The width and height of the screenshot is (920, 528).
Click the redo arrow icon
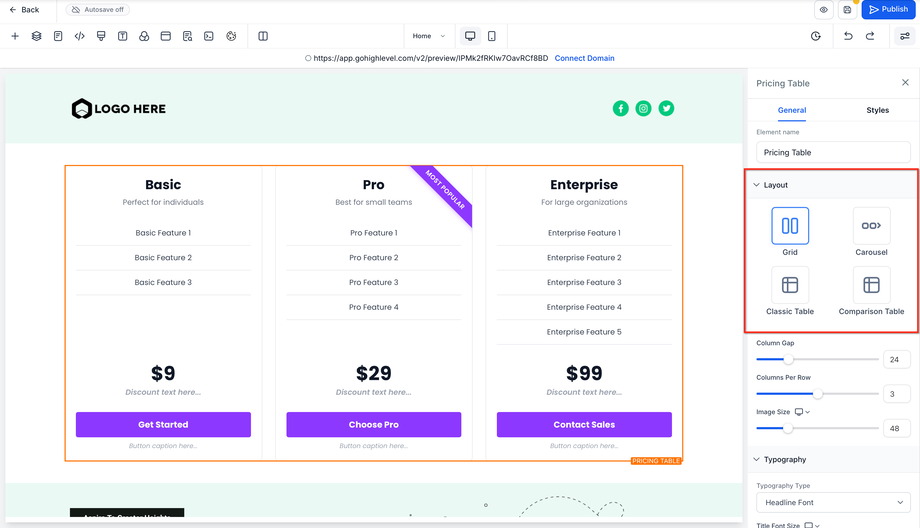(870, 36)
